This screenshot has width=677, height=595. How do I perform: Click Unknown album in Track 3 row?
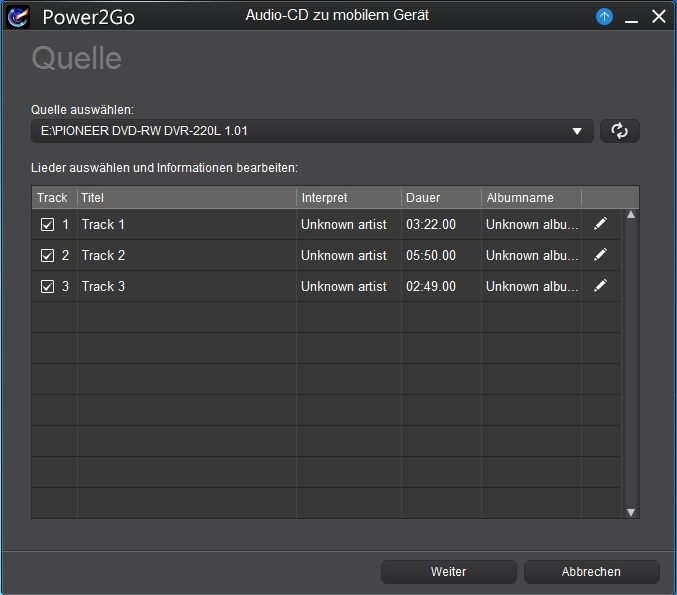(x=532, y=286)
